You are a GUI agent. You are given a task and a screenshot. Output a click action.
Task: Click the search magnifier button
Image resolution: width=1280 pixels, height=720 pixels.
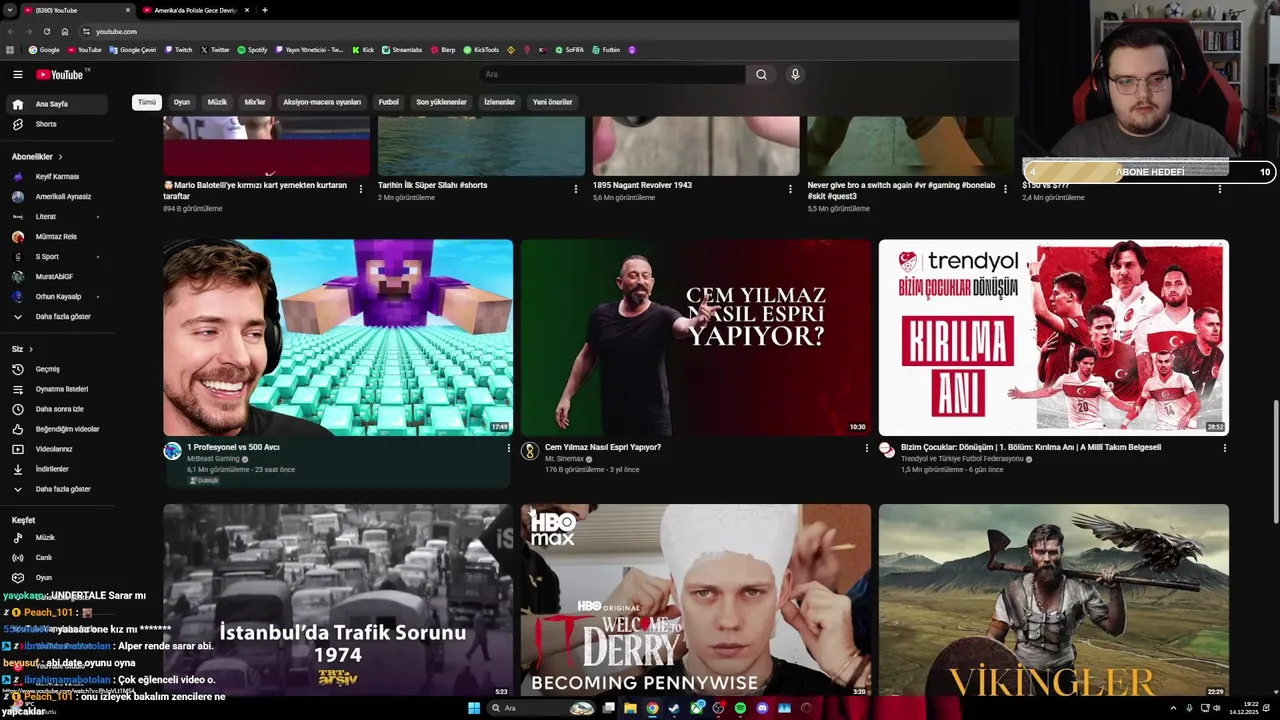click(x=761, y=74)
